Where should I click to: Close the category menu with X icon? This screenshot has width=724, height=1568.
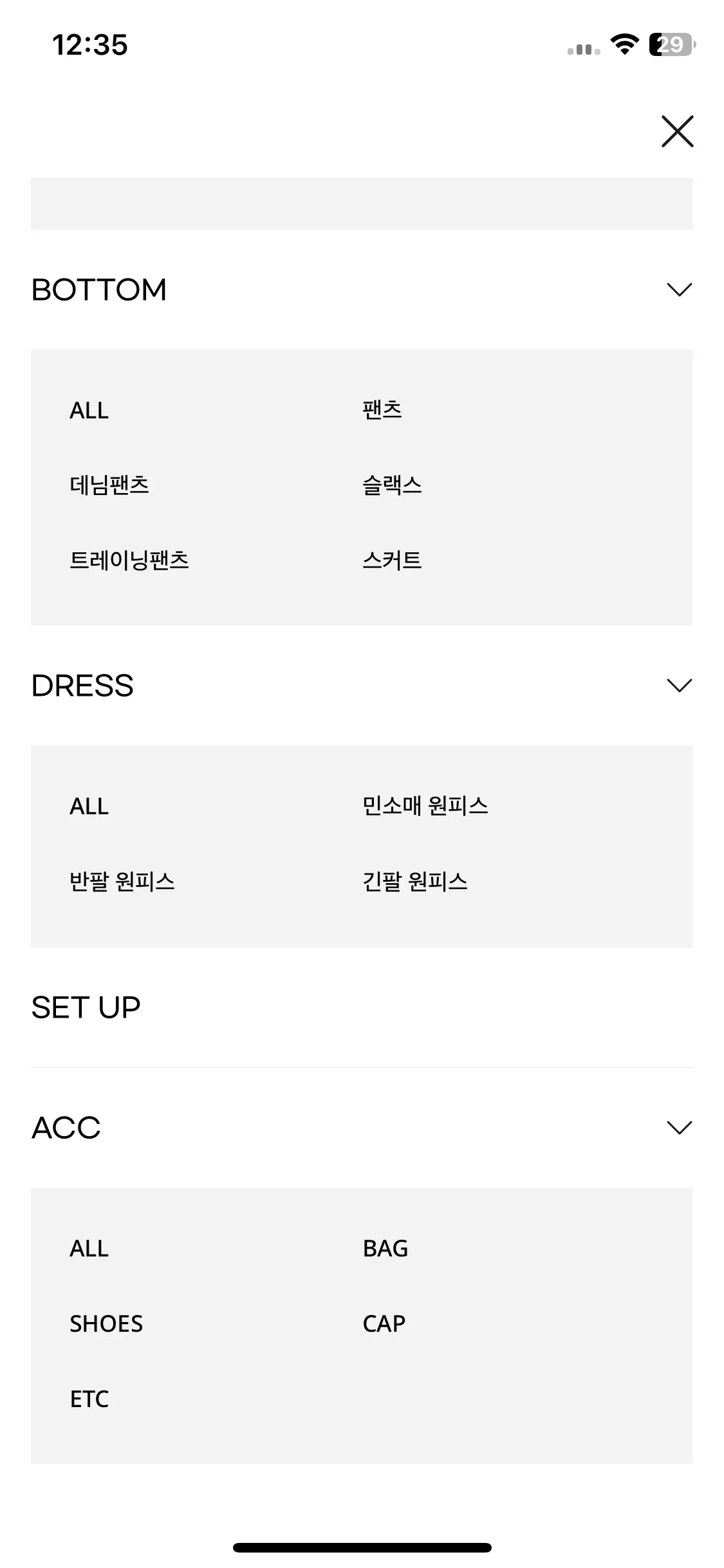[677, 131]
